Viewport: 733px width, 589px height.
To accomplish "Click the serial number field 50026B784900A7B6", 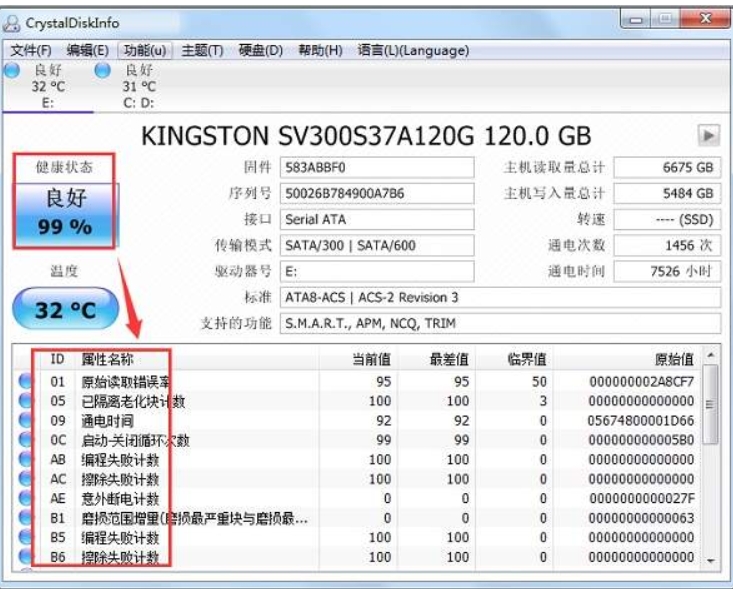I will (377, 194).
